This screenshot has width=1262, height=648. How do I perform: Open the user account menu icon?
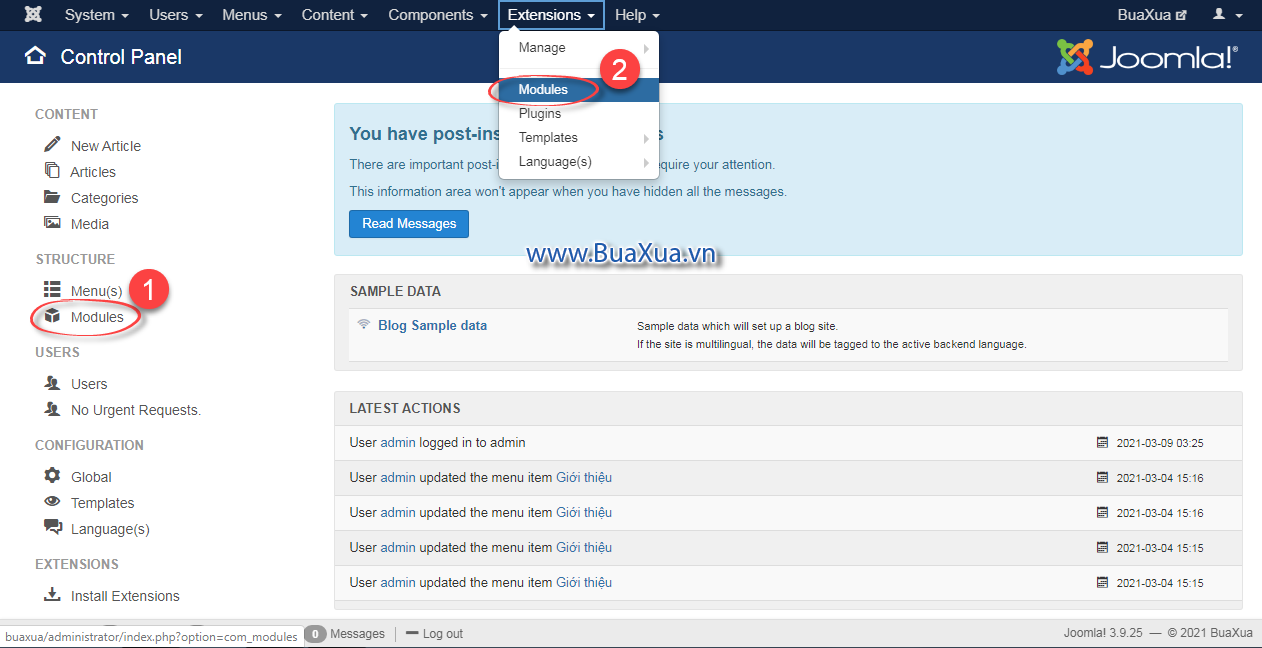[x=1227, y=15]
